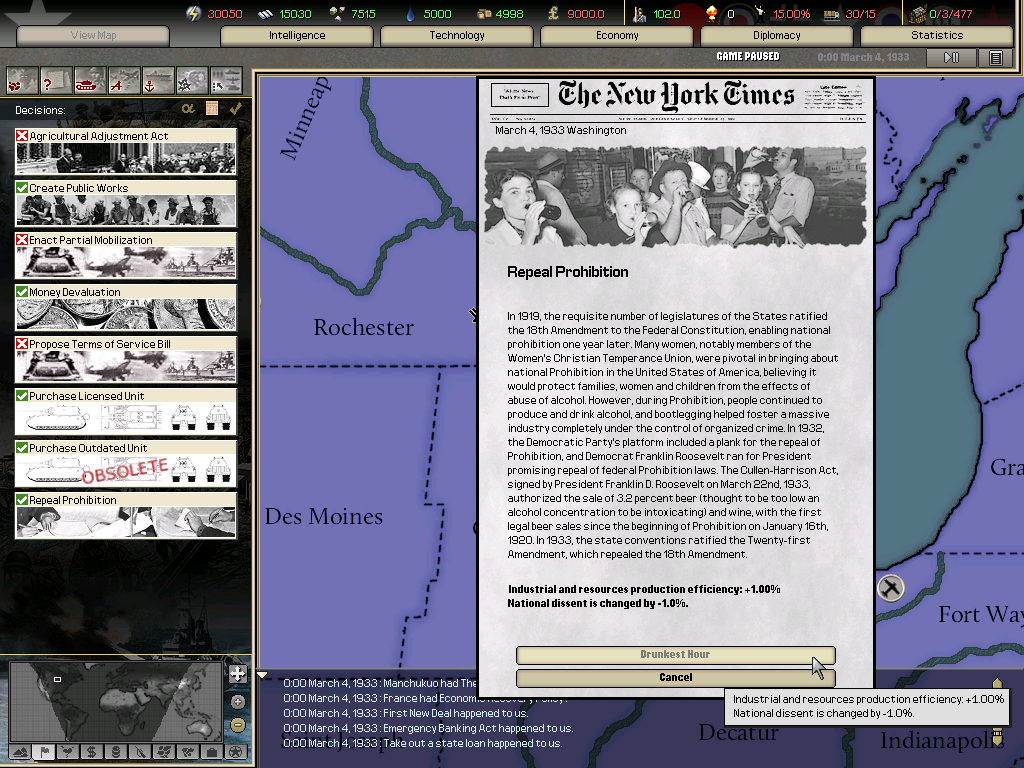
Task: Sort decisions alphabetically with alpha icon
Action: [188, 108]
